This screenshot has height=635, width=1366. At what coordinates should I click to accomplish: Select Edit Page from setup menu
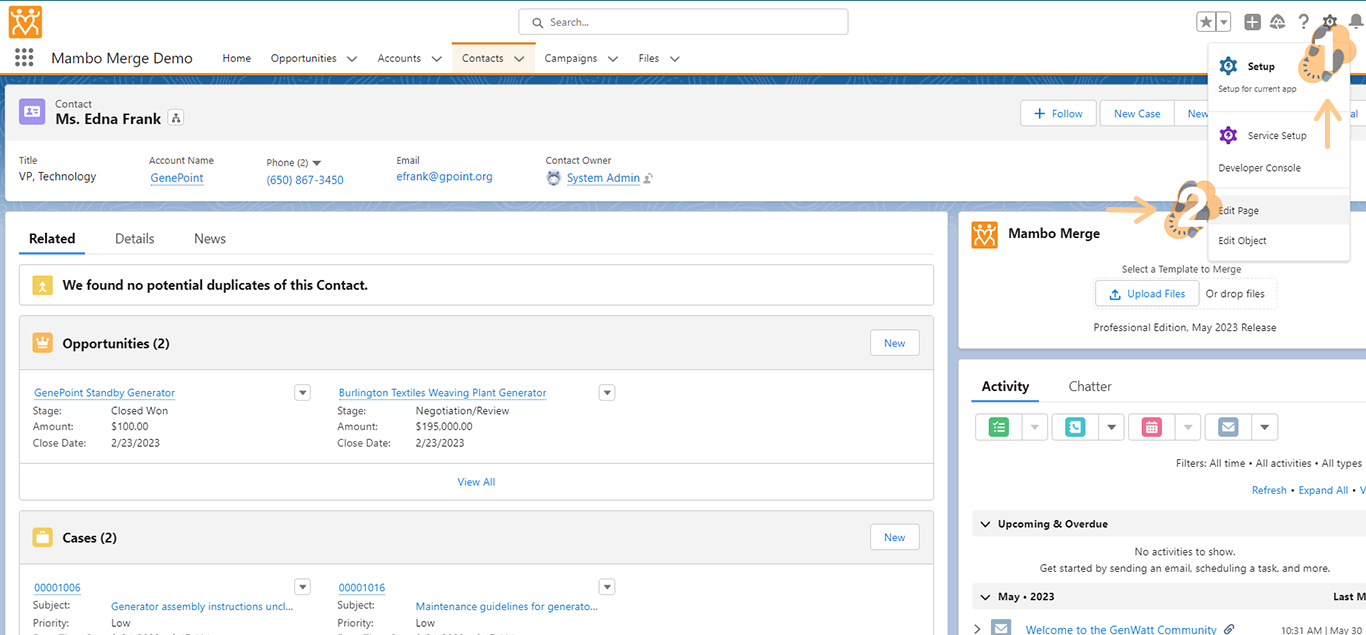pos(1238,211)
